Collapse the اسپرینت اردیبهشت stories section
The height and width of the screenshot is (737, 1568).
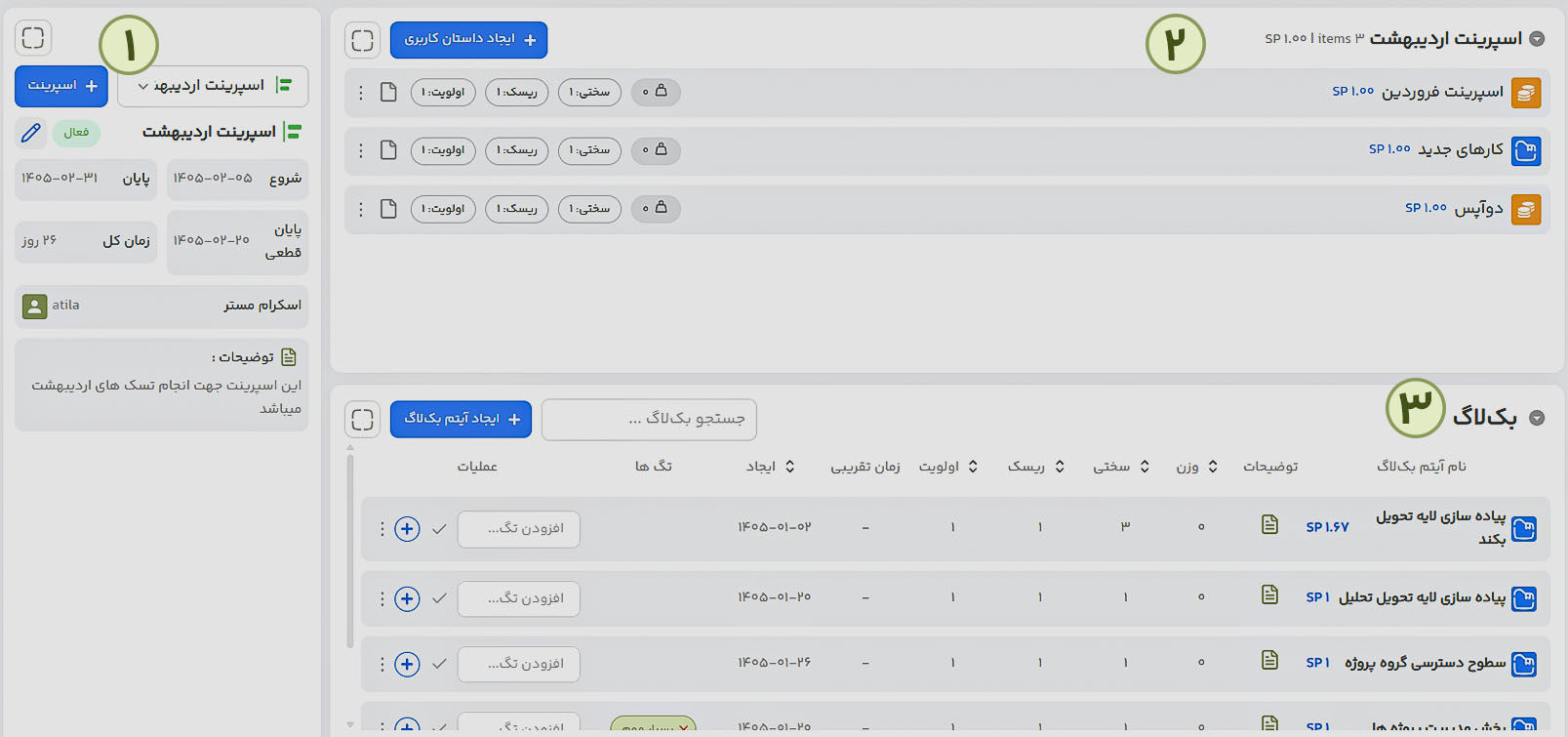[1537, 39]
